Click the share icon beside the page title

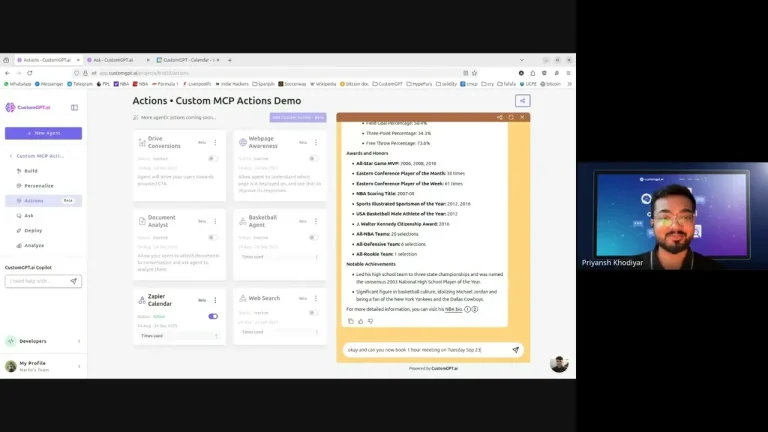pyautogui.click(x=522, y=101)
